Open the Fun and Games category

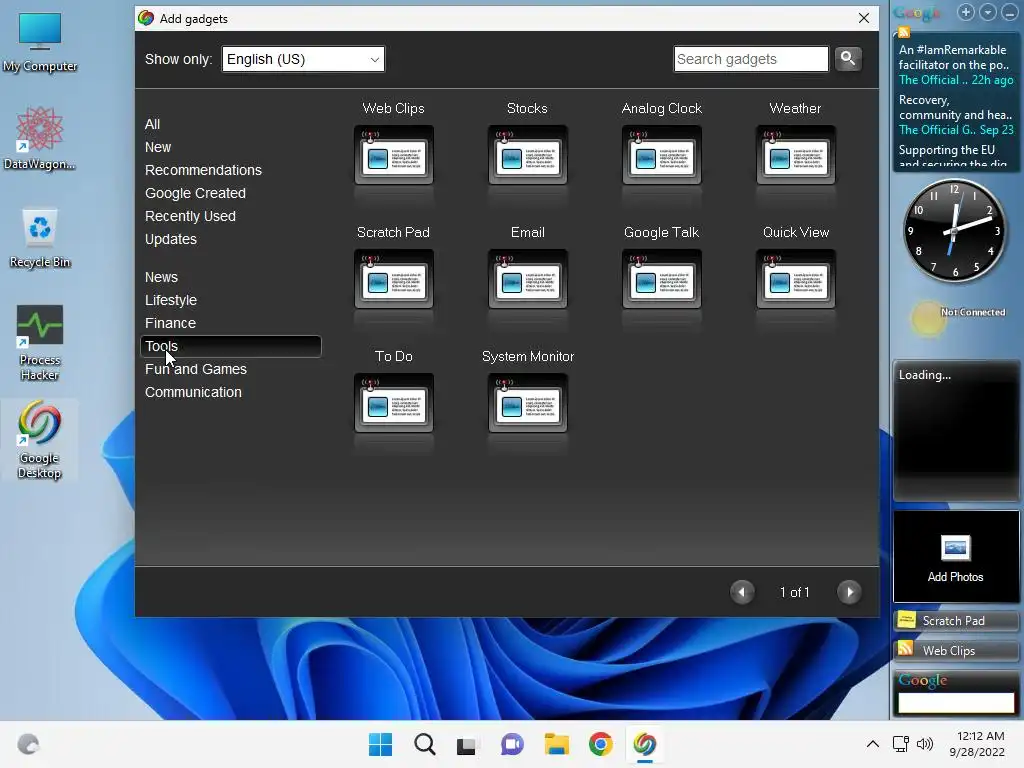(x=196, y=369)
